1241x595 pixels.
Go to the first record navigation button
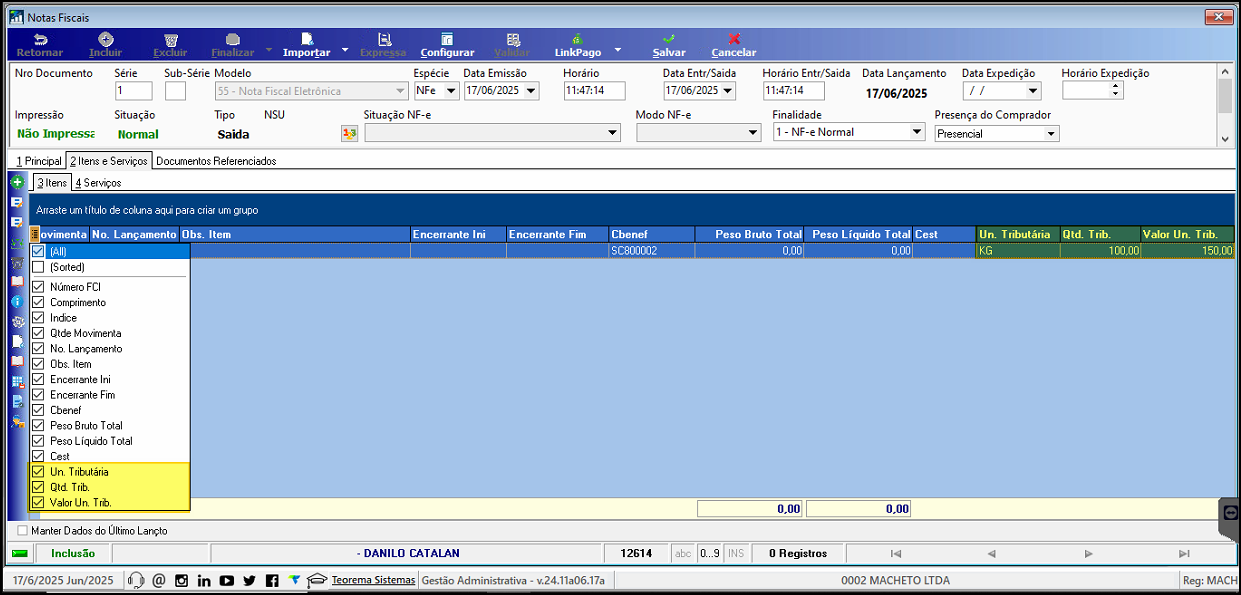click(896, 553)
